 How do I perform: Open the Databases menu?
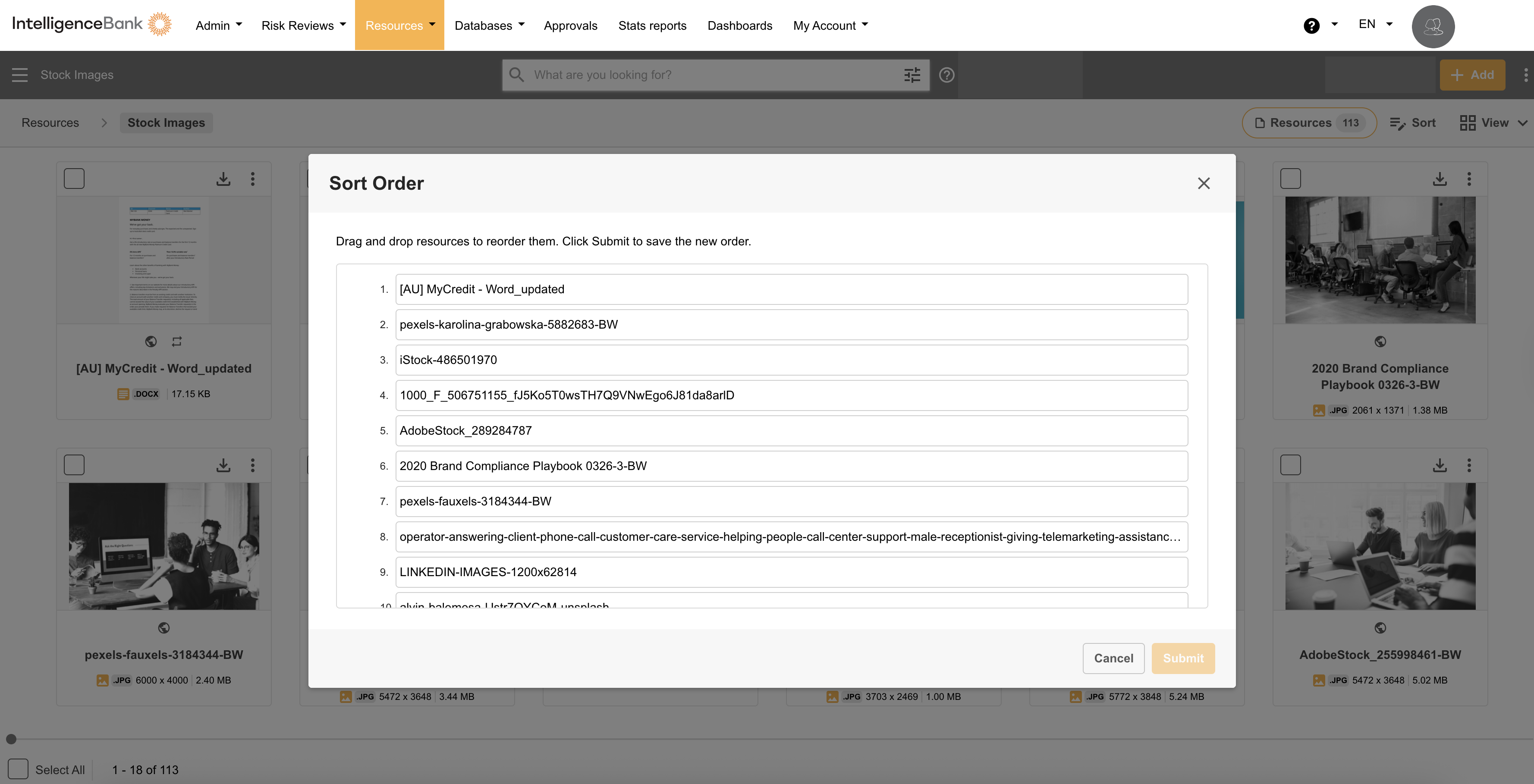coord(489,25)
